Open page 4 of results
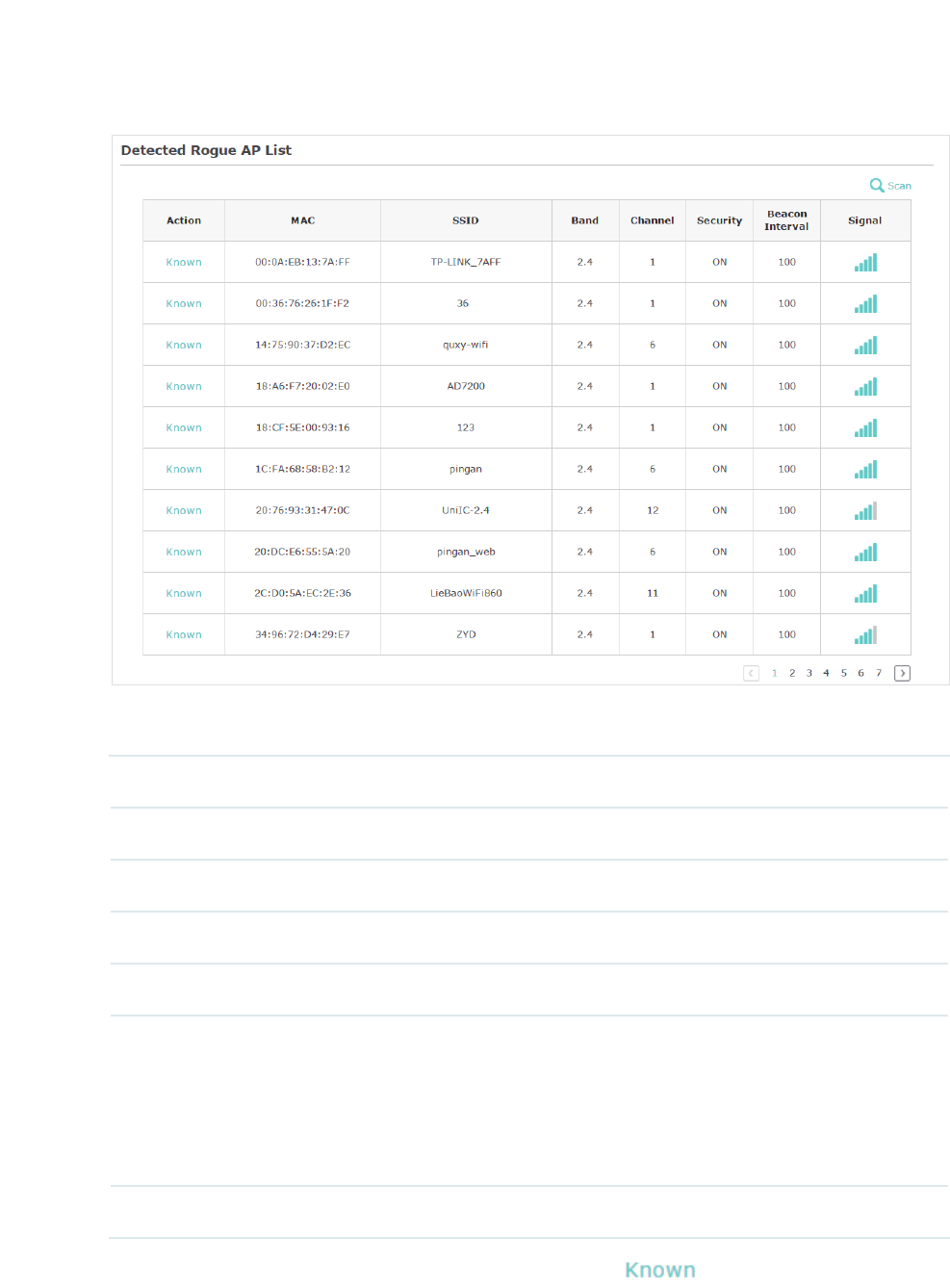The image size is (950, 1288). point(826,673)
